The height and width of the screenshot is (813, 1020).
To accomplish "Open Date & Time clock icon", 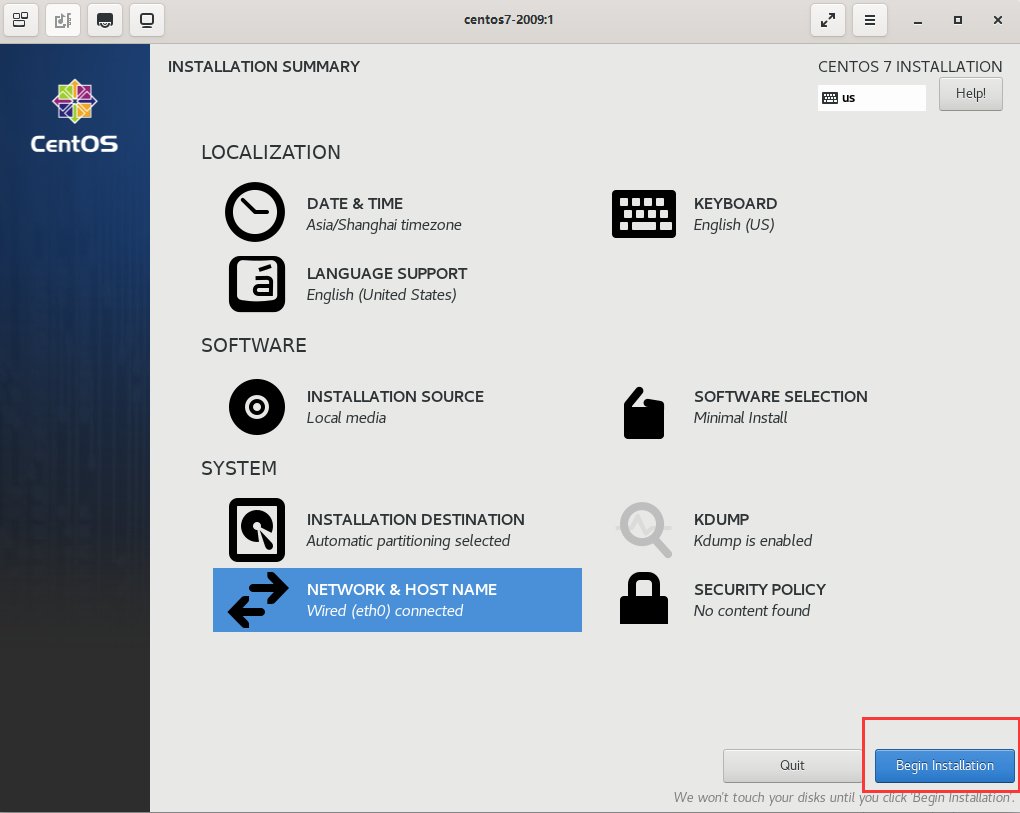I will click(x=255, y=212).
